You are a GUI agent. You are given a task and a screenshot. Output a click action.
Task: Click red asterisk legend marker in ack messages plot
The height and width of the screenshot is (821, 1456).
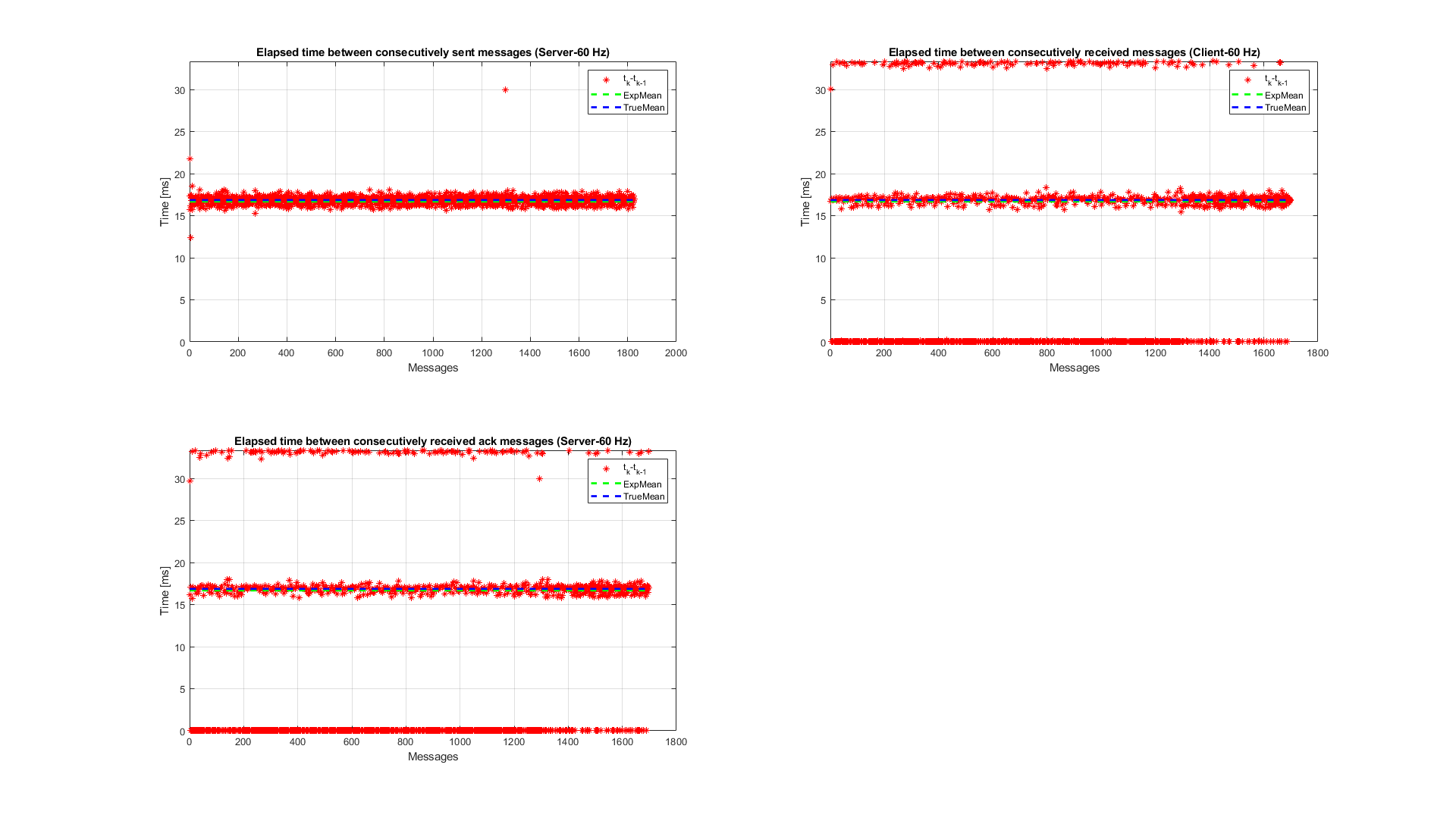(606, 469)
